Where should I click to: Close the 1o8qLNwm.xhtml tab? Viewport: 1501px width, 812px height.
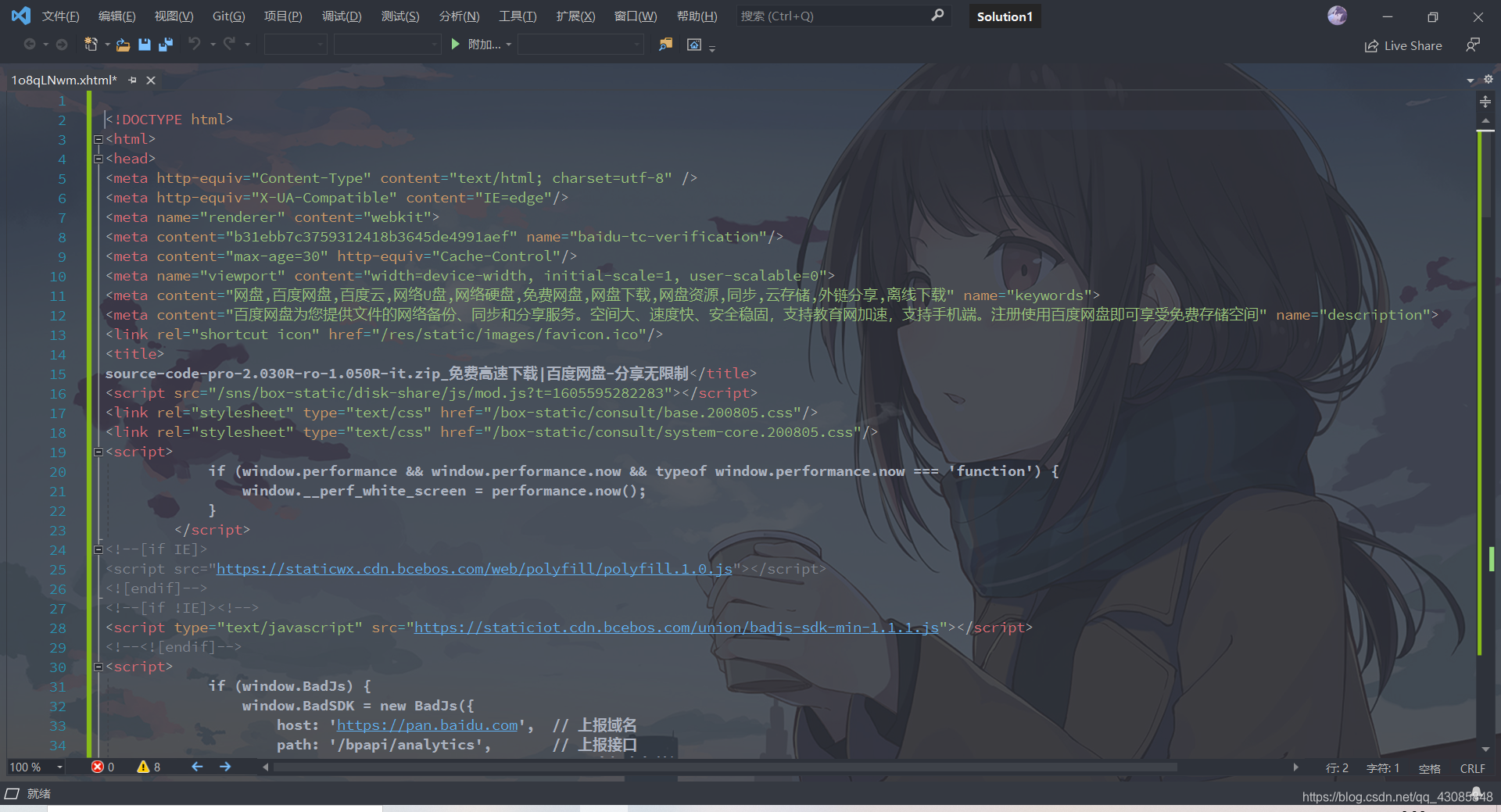click(151, 80)
